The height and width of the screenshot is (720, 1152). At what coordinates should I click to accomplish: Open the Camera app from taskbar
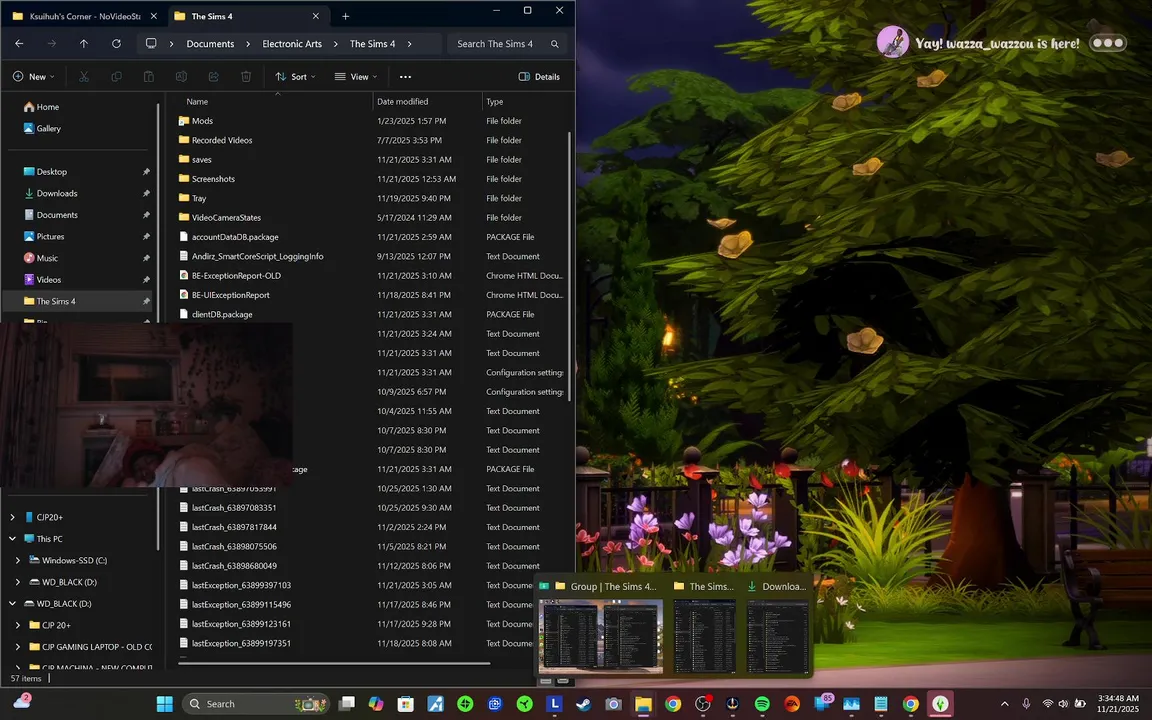tap(613, 704)
